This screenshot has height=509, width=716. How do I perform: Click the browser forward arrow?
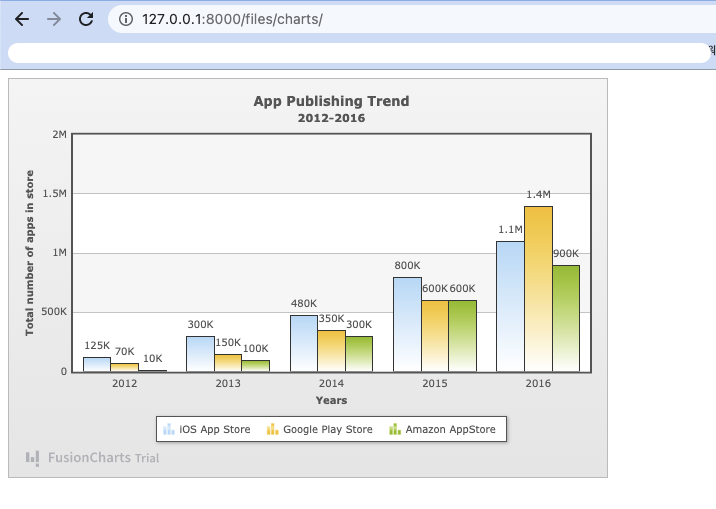[x=54, y=19]
